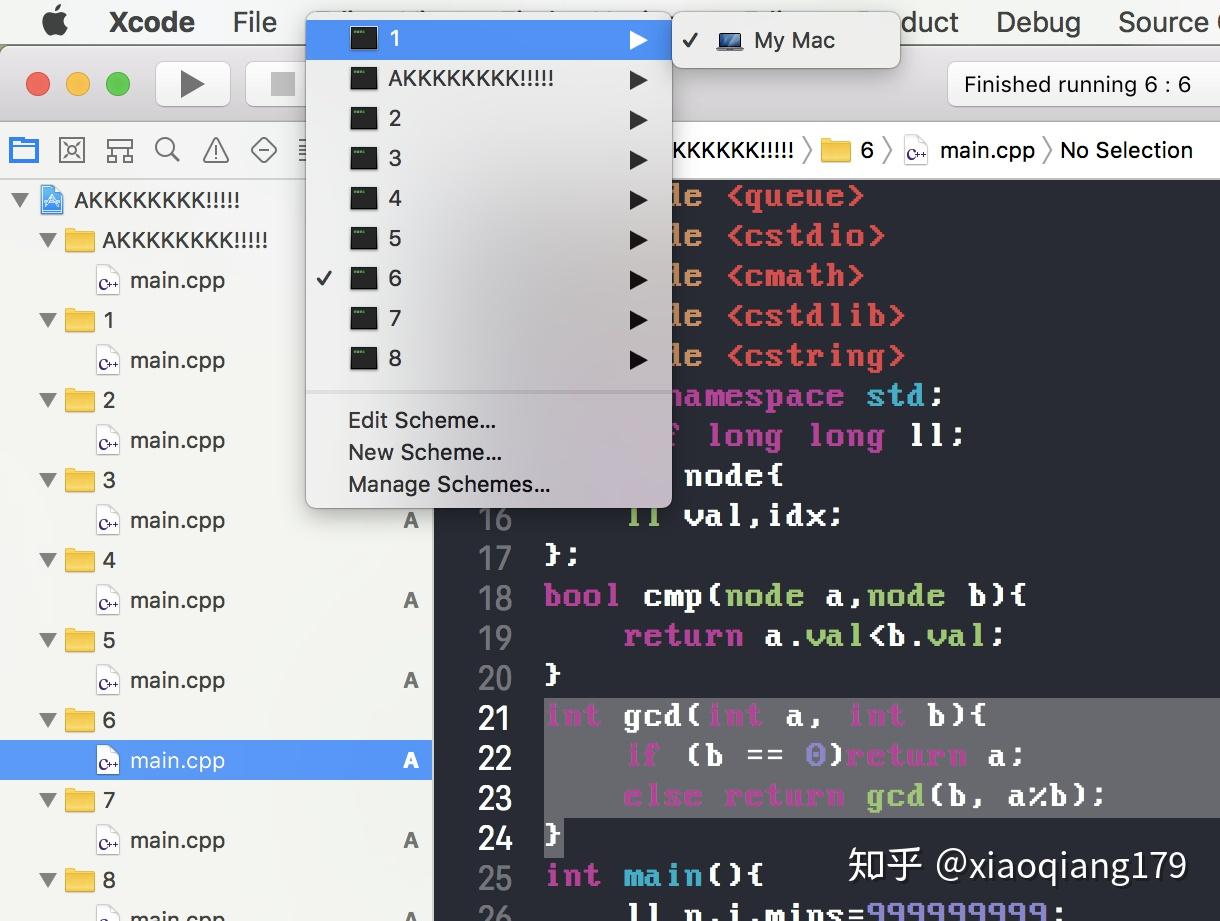This screenshot has width=1220, height=921.
Task: Select folder 5 in the project navigator
Action: click(216, 640)
